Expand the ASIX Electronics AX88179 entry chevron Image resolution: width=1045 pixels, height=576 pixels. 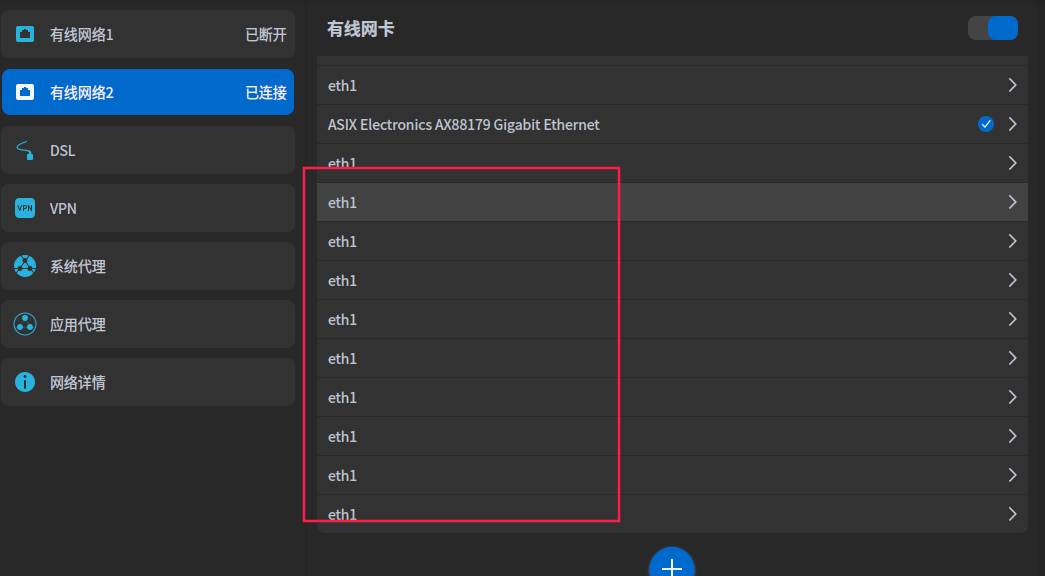(x=1013, y=124)
